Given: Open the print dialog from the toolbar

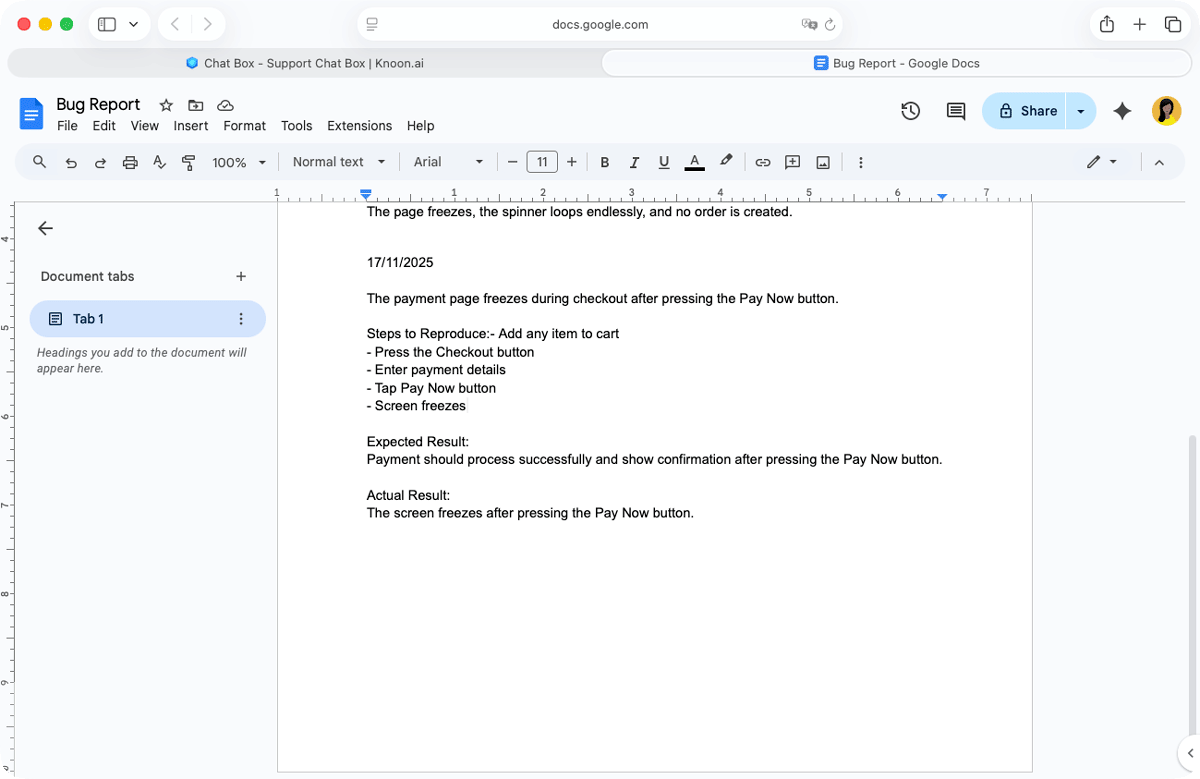Looking at the screenshot, I should coord(130,161).
